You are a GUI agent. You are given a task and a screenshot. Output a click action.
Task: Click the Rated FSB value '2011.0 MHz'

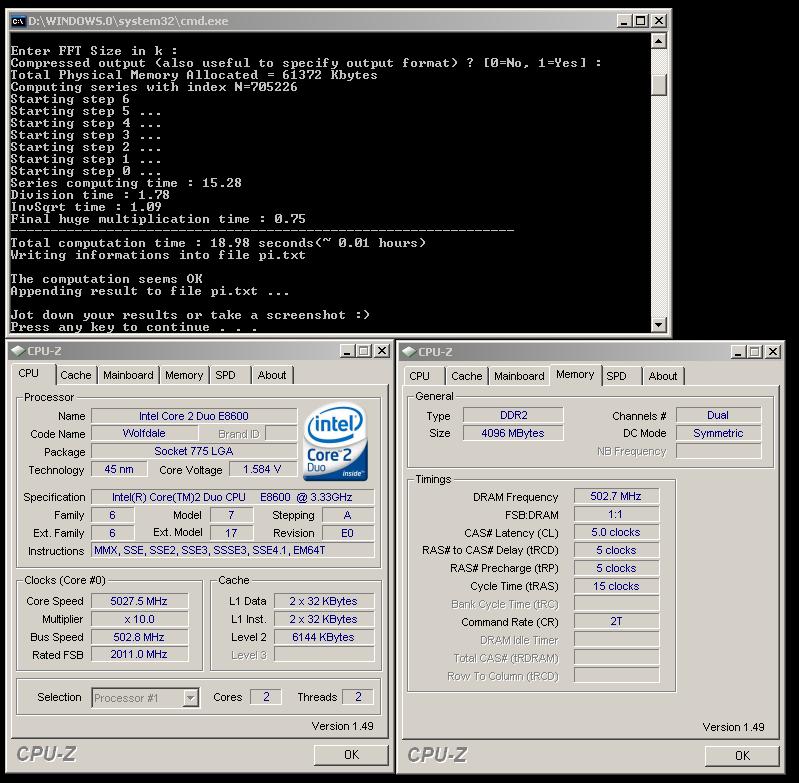(x=140, y=654)
